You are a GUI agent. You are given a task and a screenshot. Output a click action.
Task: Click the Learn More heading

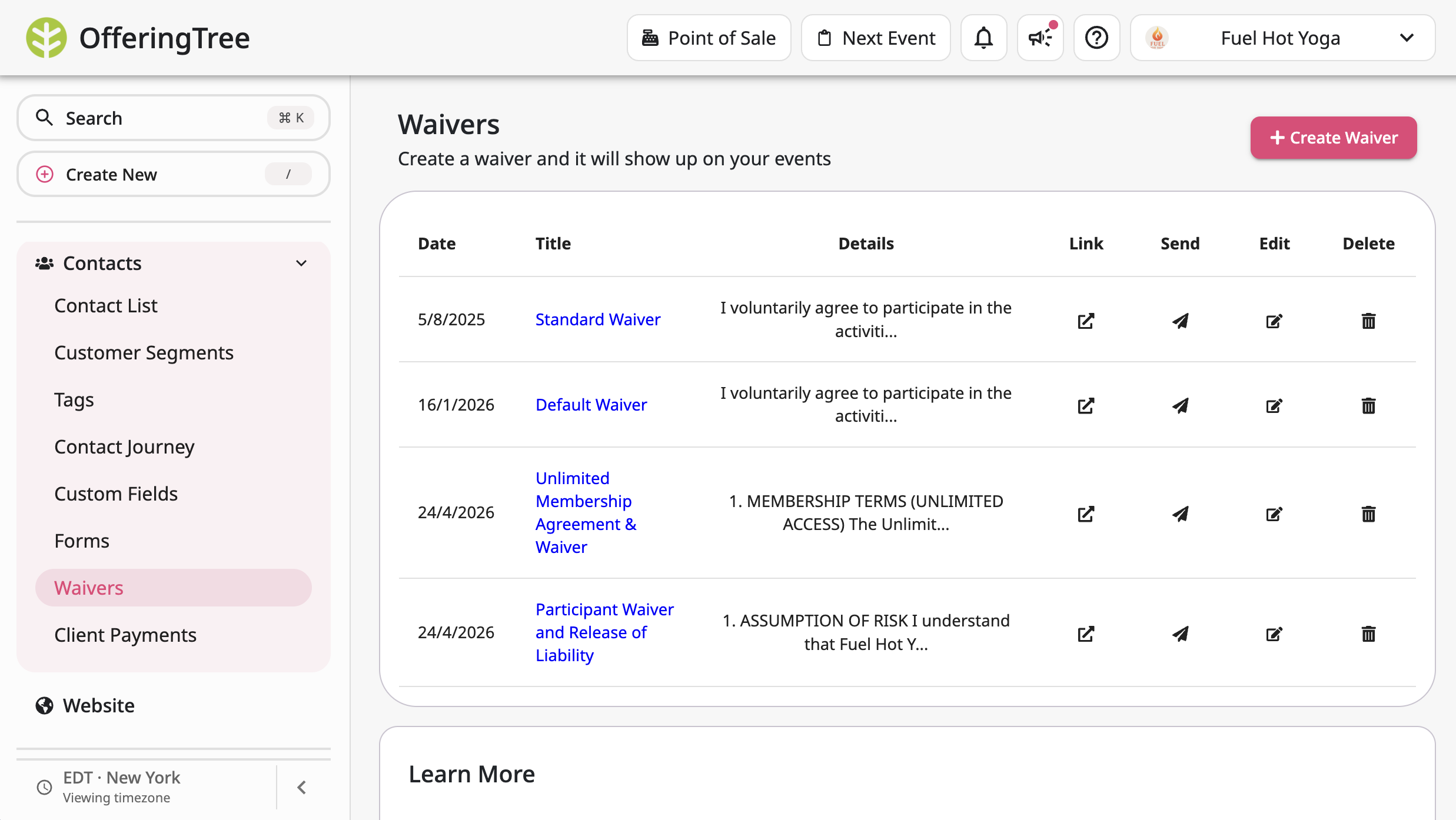tap(472, 774)
